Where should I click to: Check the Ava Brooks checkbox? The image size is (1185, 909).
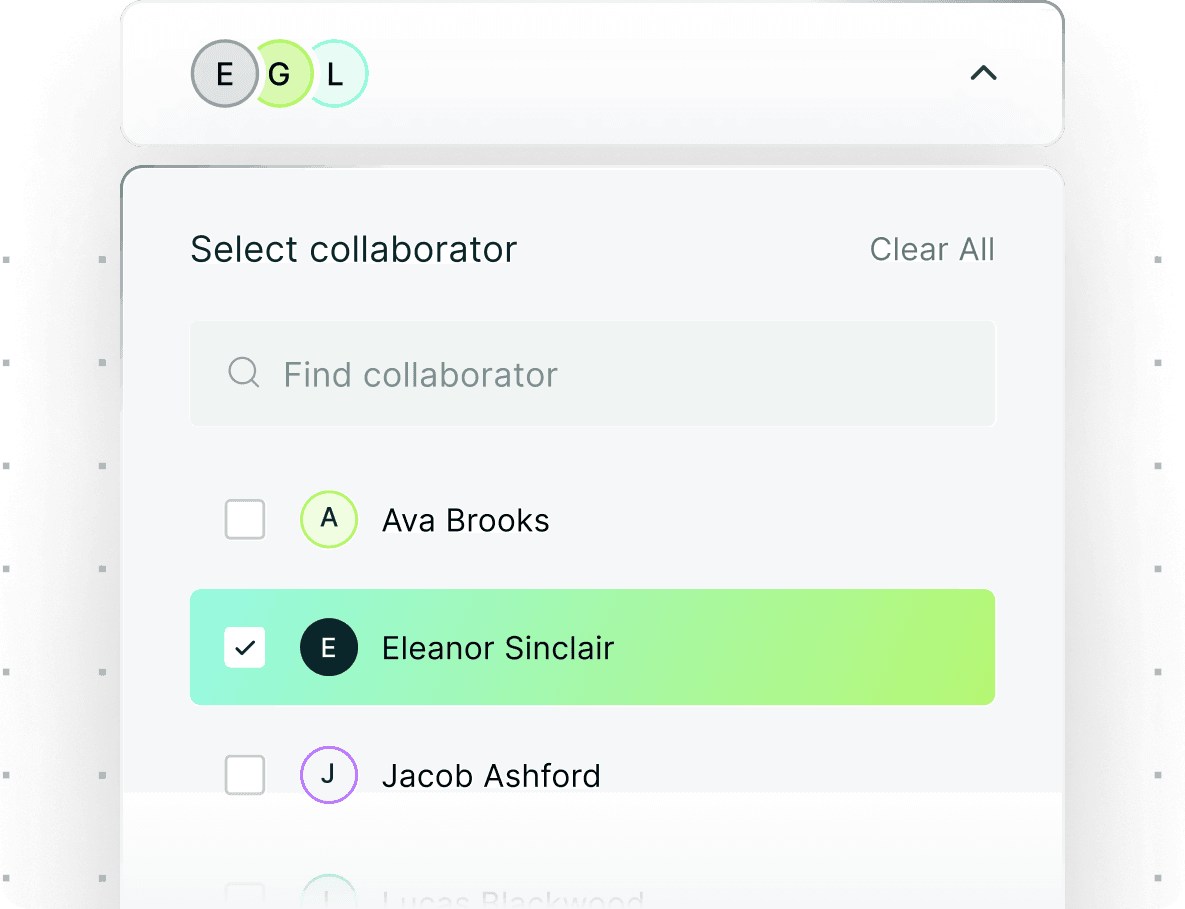[x=245, y=519]
